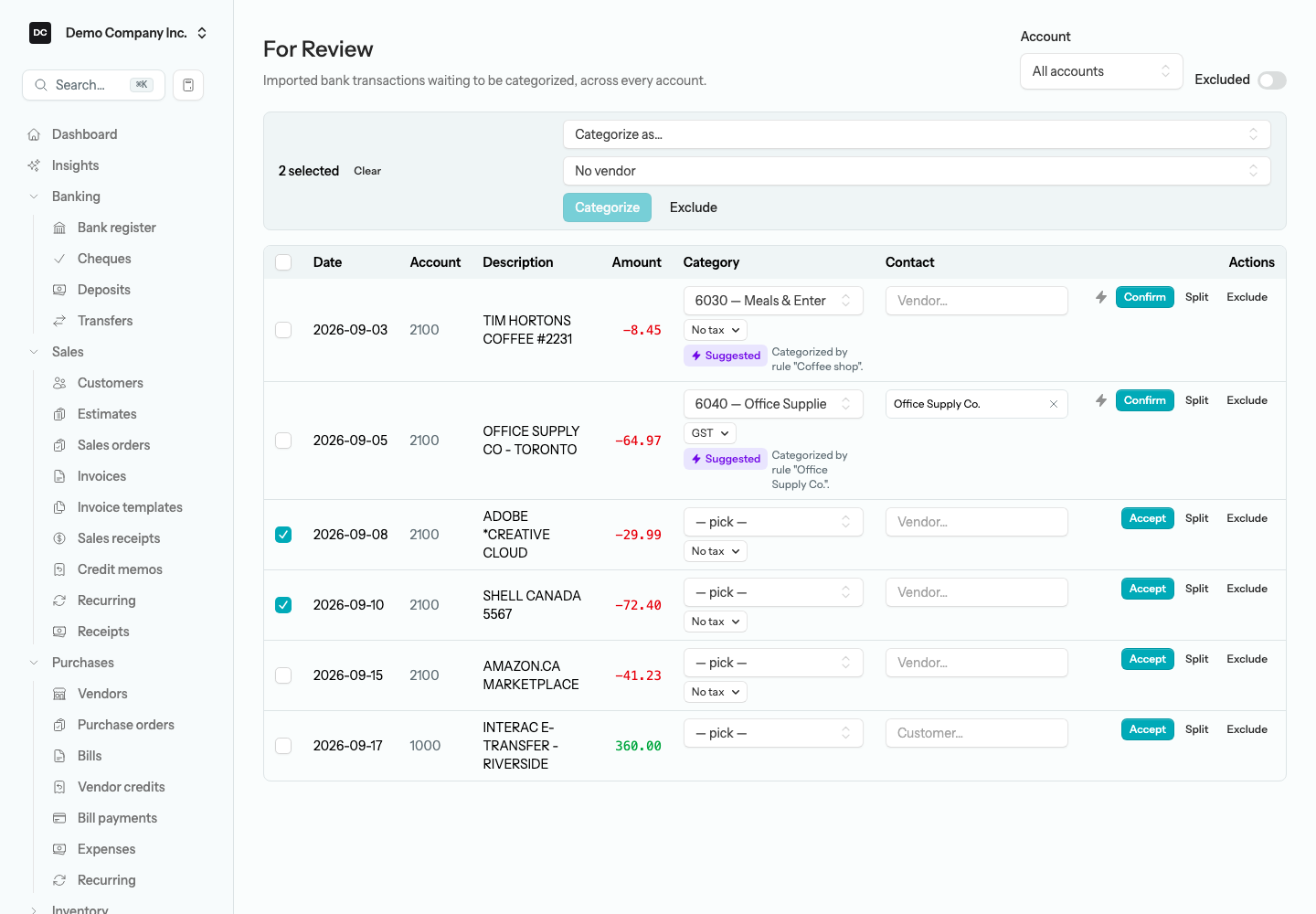Click the Invoices document icon
This screenshot has width=1316, height=914.
coord(59,476)
